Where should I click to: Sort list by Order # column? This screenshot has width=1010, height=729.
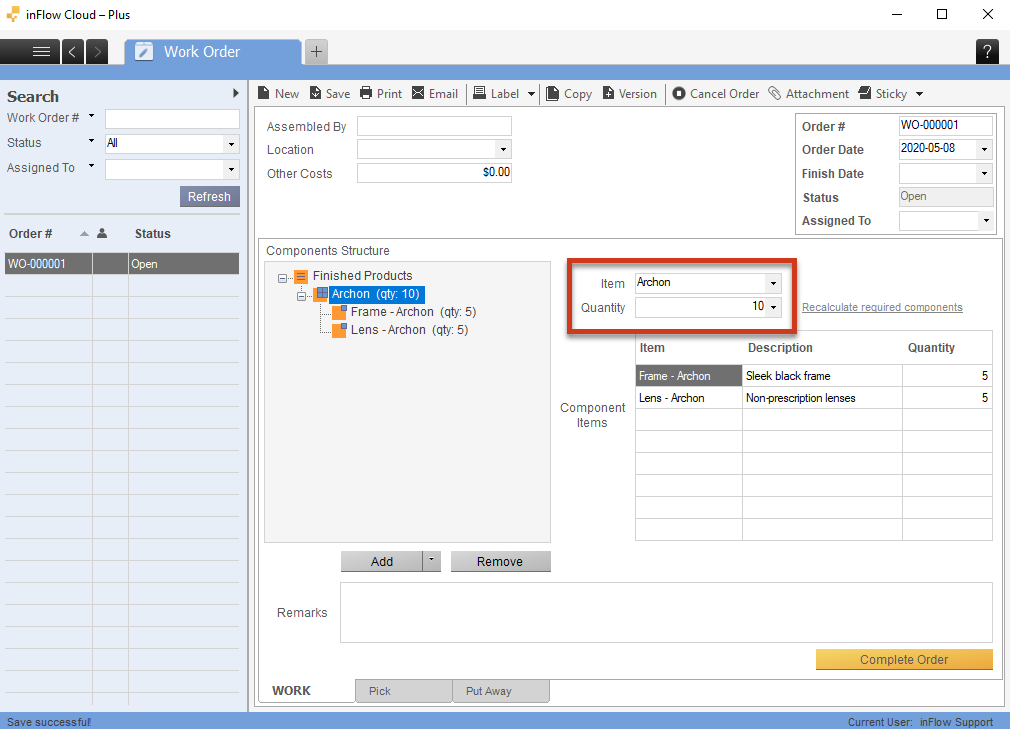click(x=30, y=234)
